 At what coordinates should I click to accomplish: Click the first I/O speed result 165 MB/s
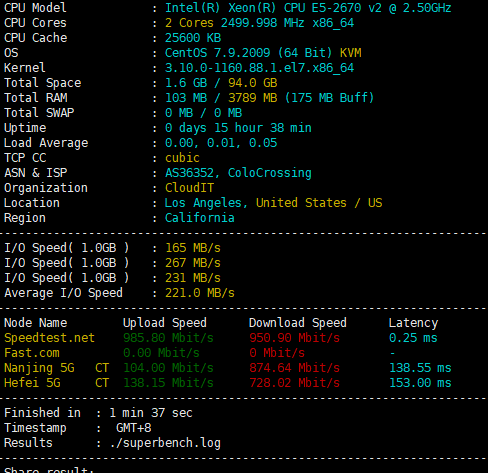(x=193, y=248)
